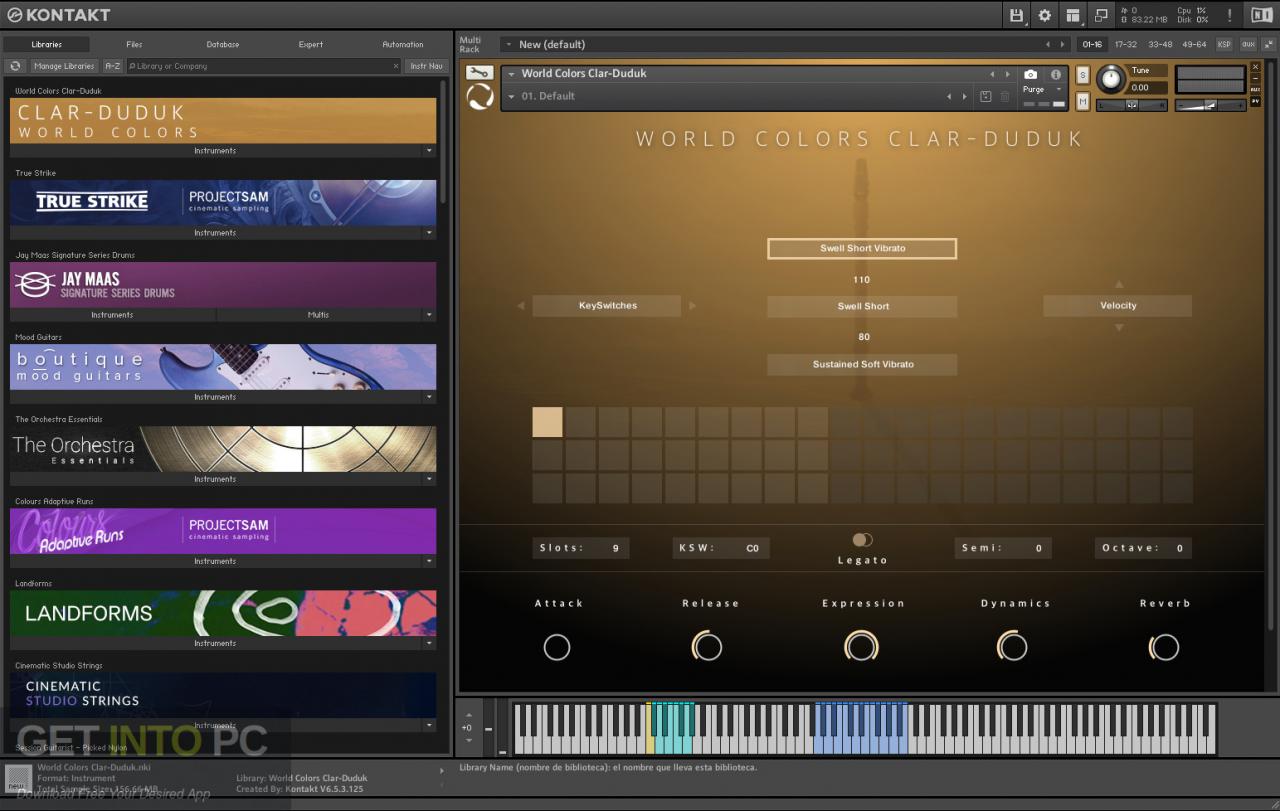Clear the library search with X
Image resolution: width=1280 pixels, height=811 pixels.
(395, 66)
